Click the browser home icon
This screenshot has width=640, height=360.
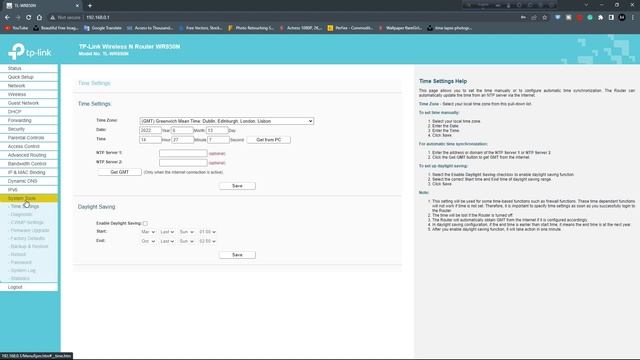click(39, 18)
